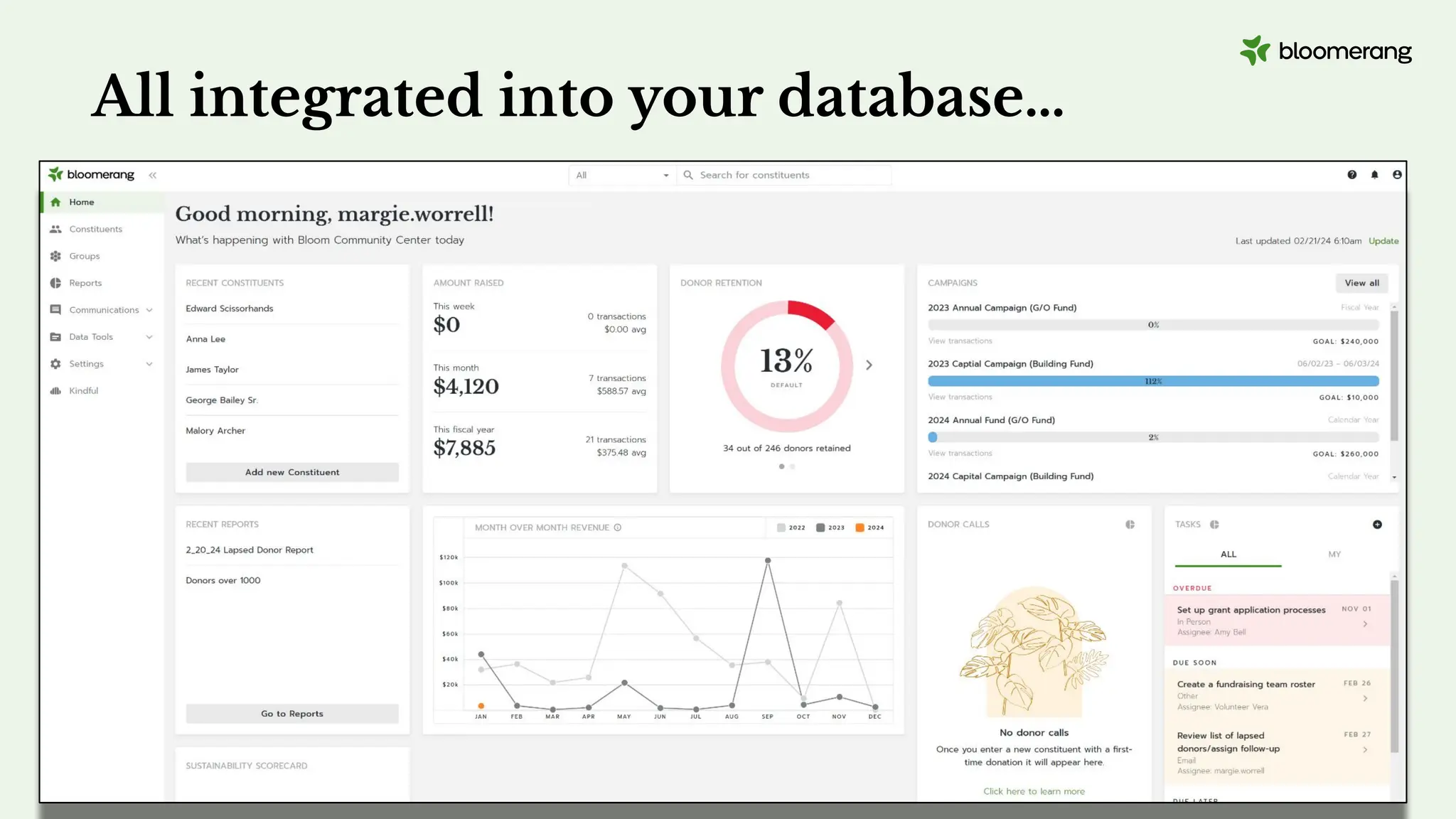This screenshot has height=819, width=1456.
Task: Click the 112% Capital Campaign progress bar
Action: 1153,381
